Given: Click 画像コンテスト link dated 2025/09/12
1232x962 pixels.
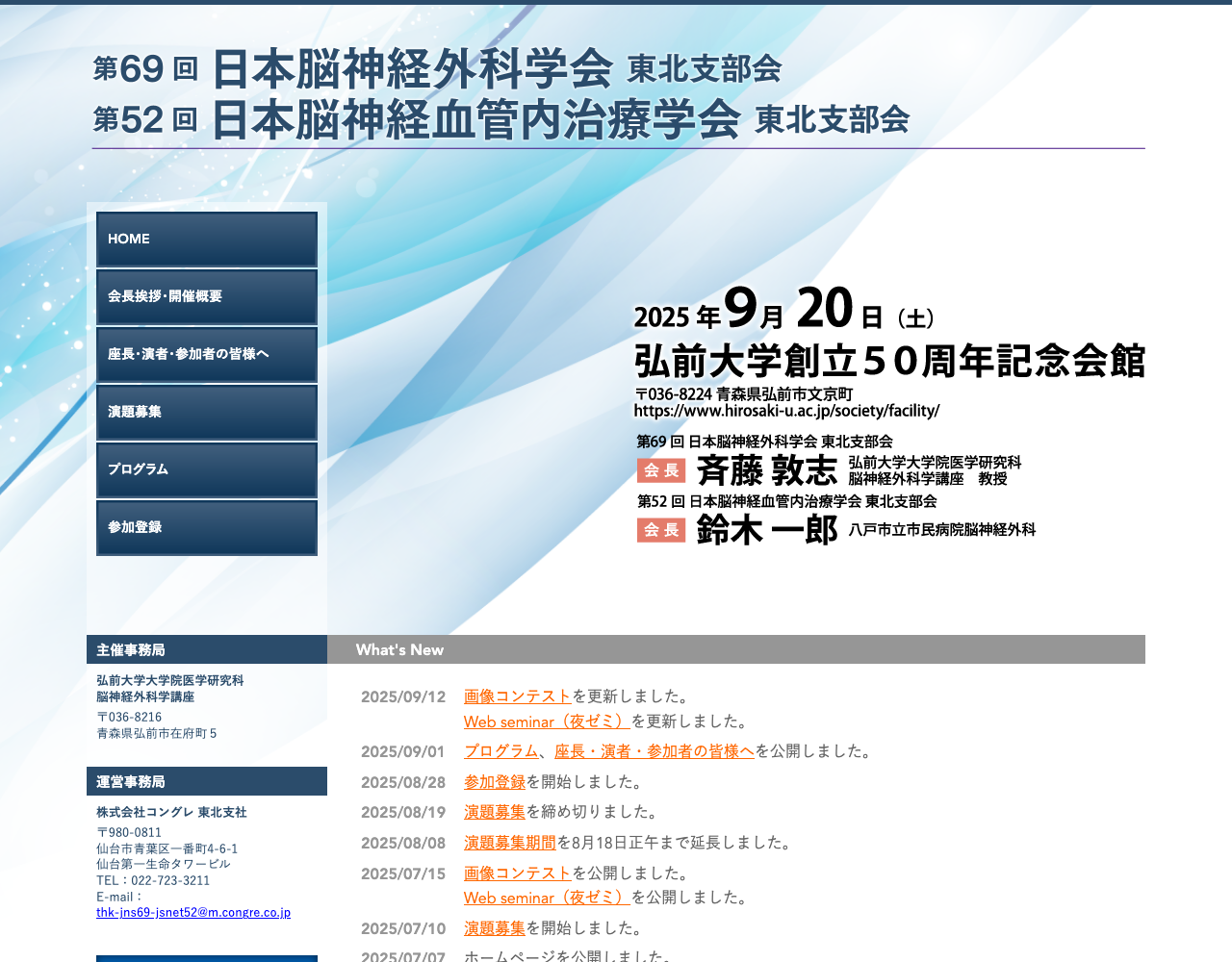Looking at the screenshot, I should 517,696.
